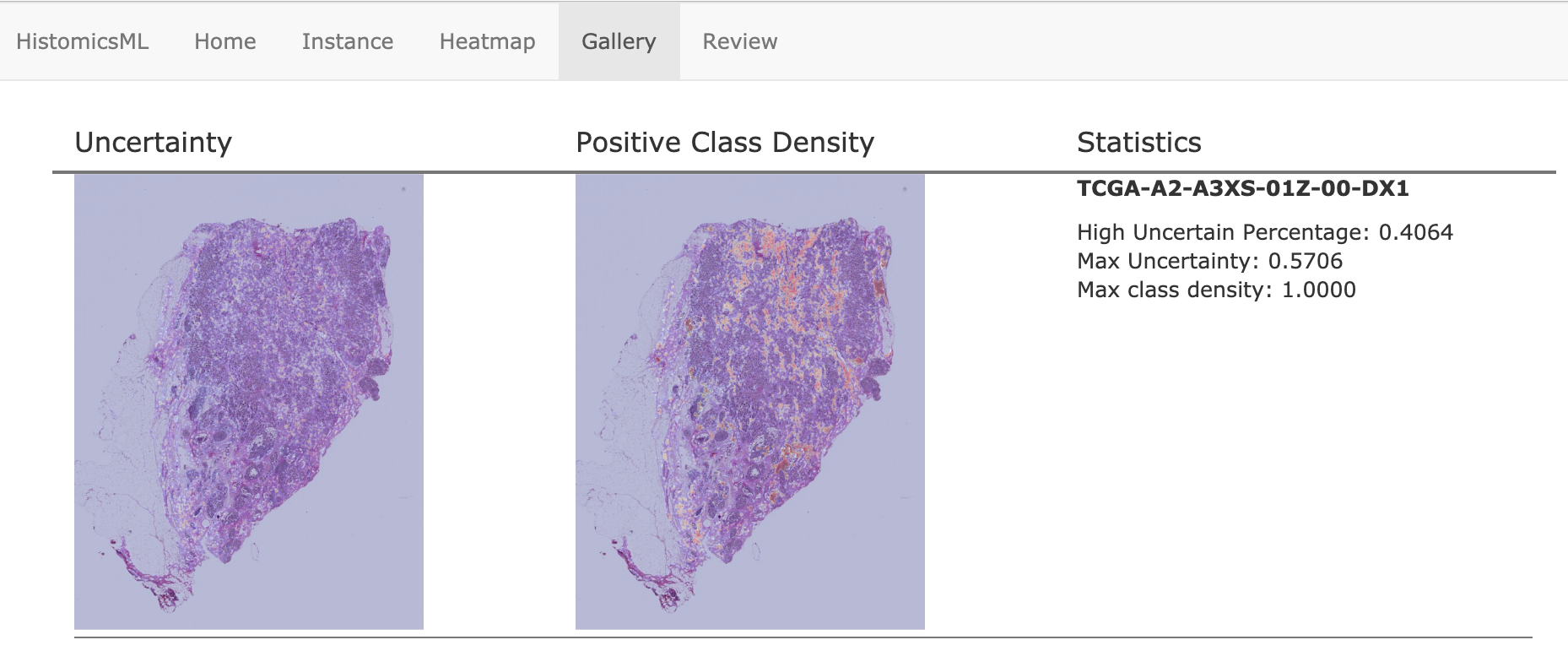1568x667 pixels.
Task: Click the High Uncertain Percentage label
Action: click(1223, 232)
